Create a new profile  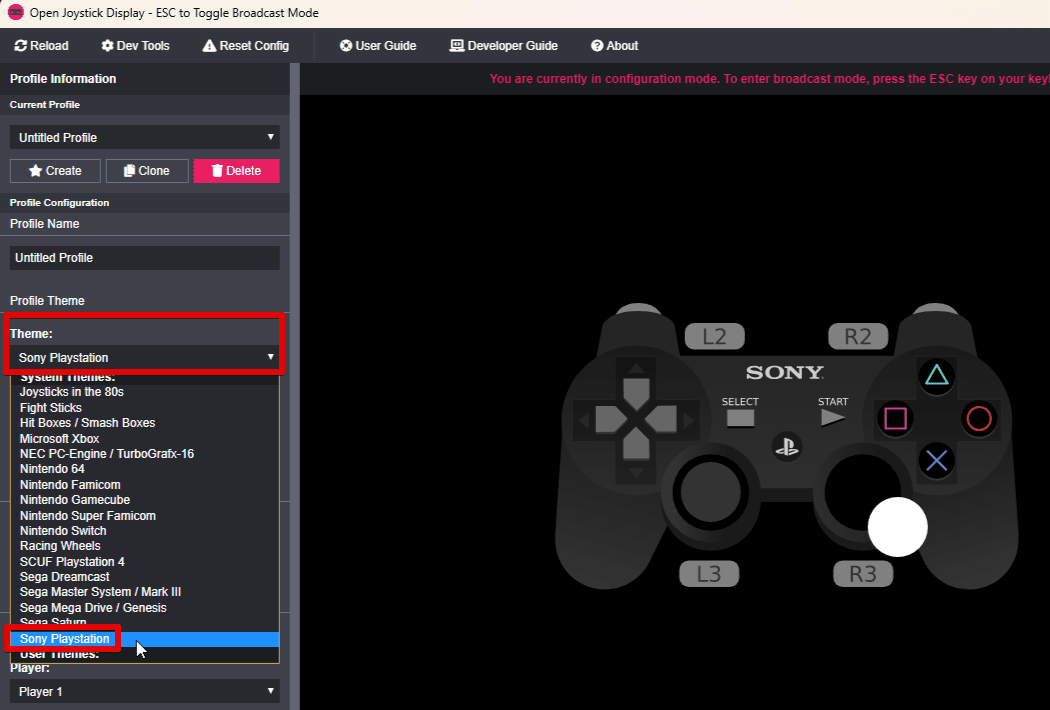[55, 171]
